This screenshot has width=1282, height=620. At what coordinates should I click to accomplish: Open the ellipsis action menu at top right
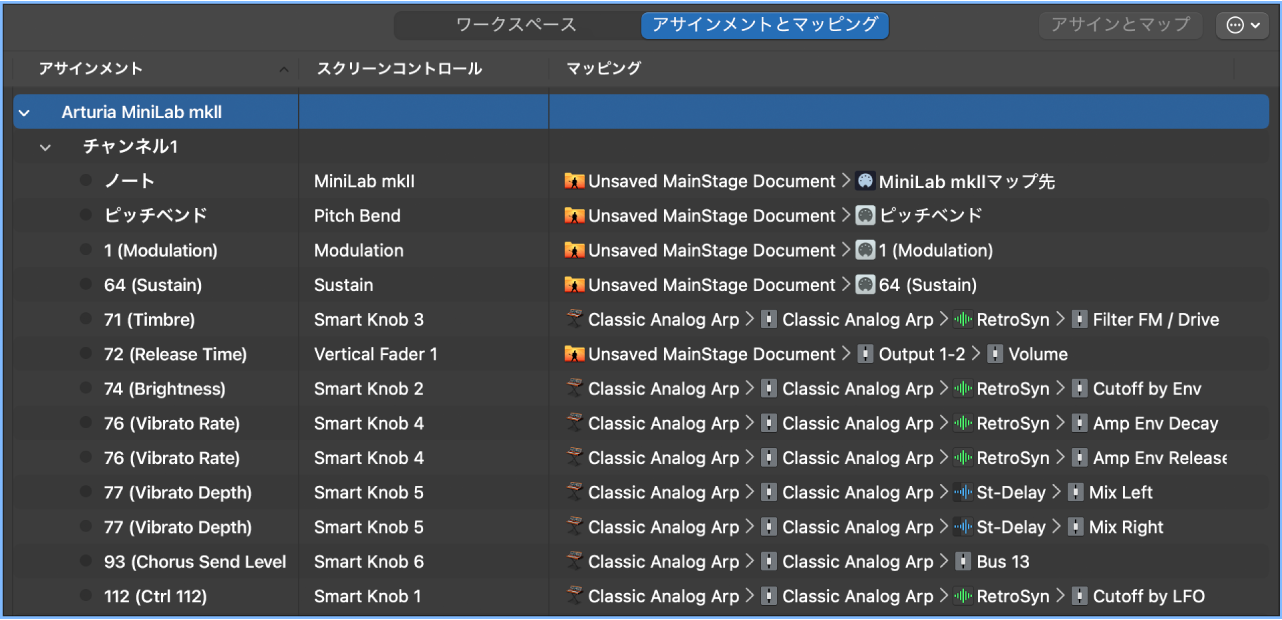point(1241,25)
